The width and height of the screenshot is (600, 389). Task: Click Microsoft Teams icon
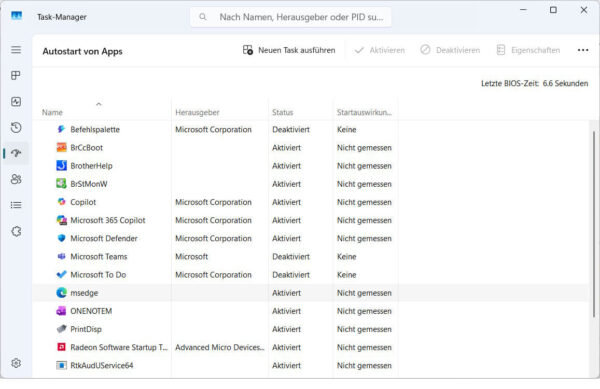tap(61, 256)
